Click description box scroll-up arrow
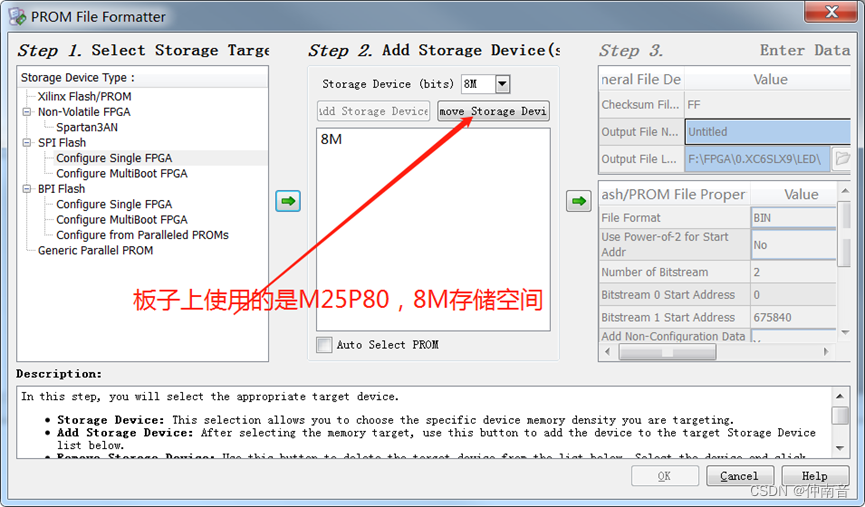865x507 pixels. coord(840,396)
